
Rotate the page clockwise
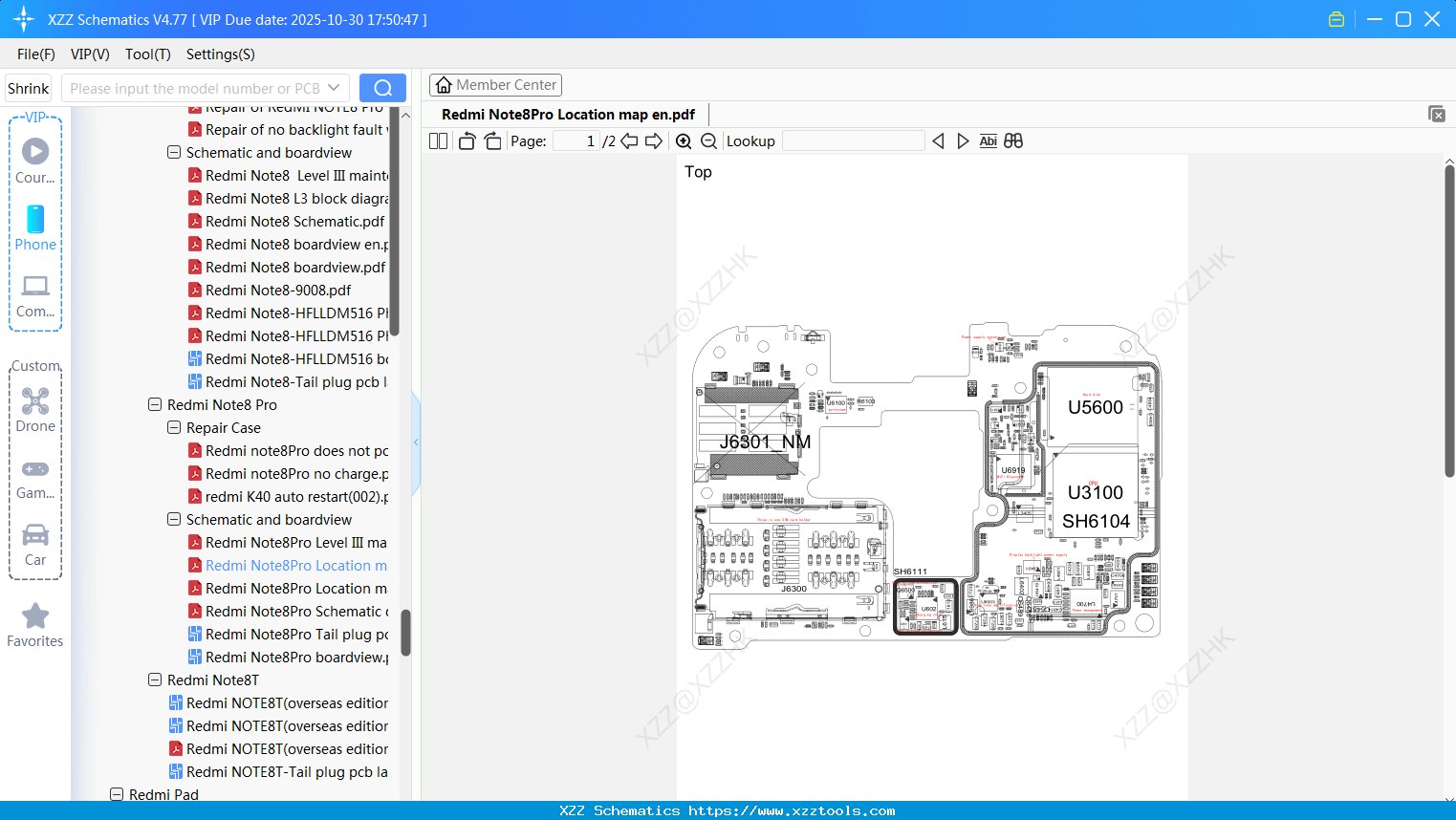[492, 141]
